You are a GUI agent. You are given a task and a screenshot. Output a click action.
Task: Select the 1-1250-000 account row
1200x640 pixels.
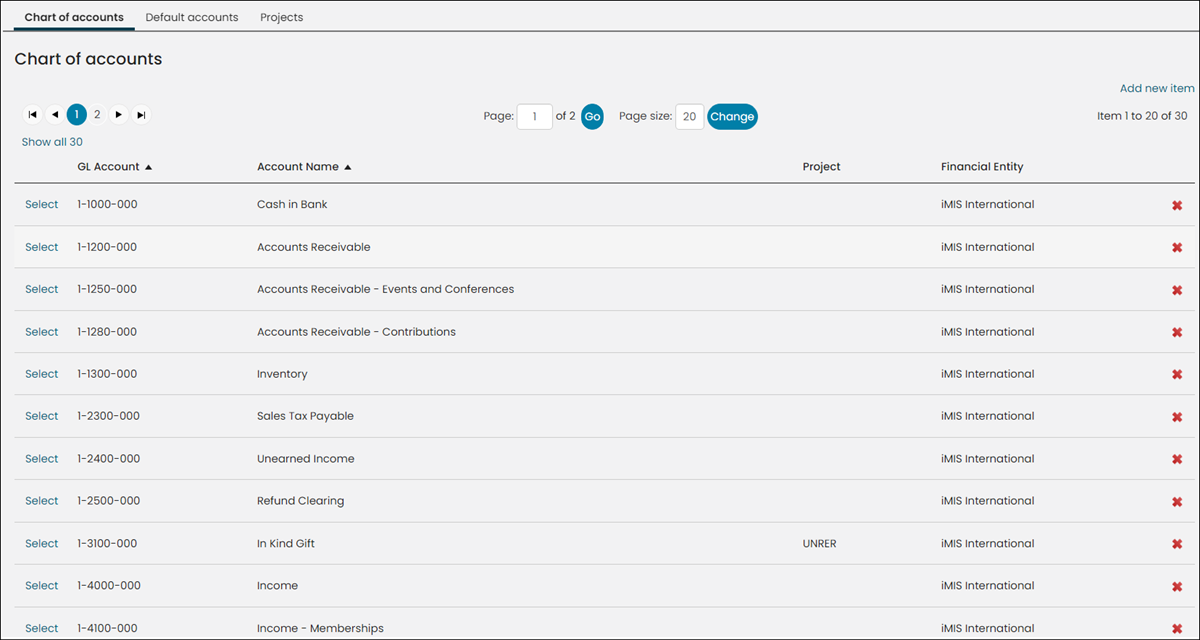[x=42, y=289]
